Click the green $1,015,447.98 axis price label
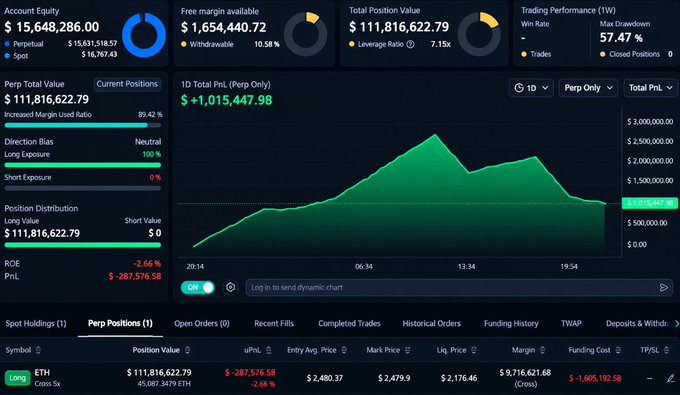 pyautogui.click(x=650, y=203)
